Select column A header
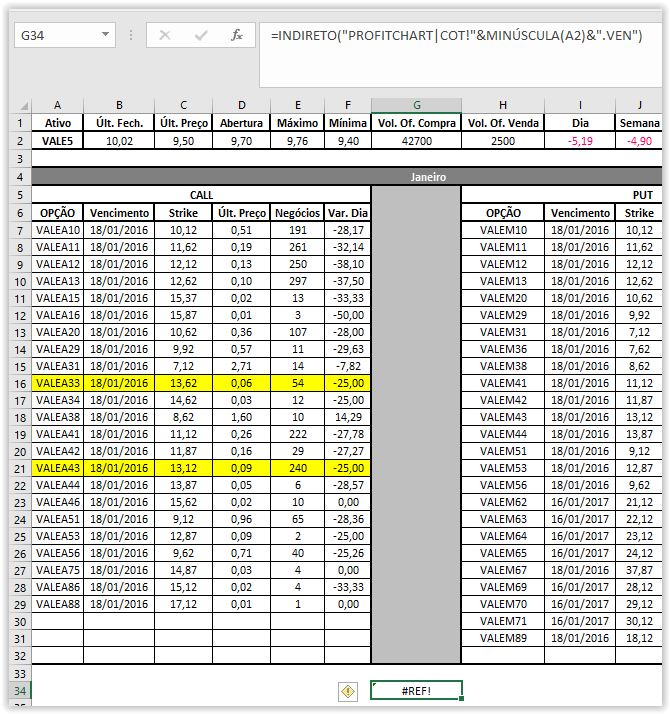 coord(57,105)
